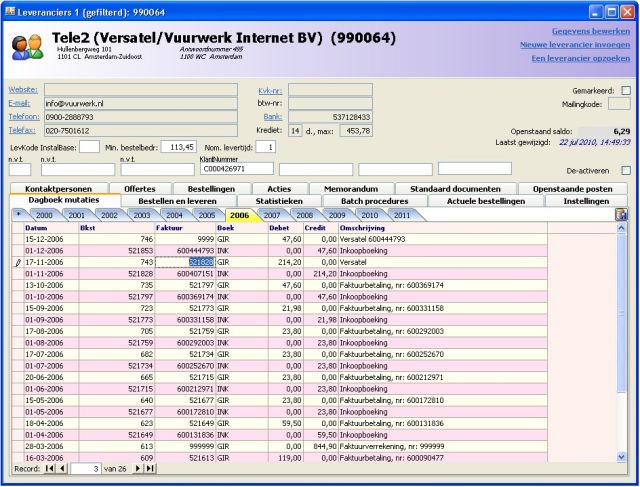This screenshot has height=487, width=640.
Task: Click Gegevens bewerken link
Action: [576, 30]
